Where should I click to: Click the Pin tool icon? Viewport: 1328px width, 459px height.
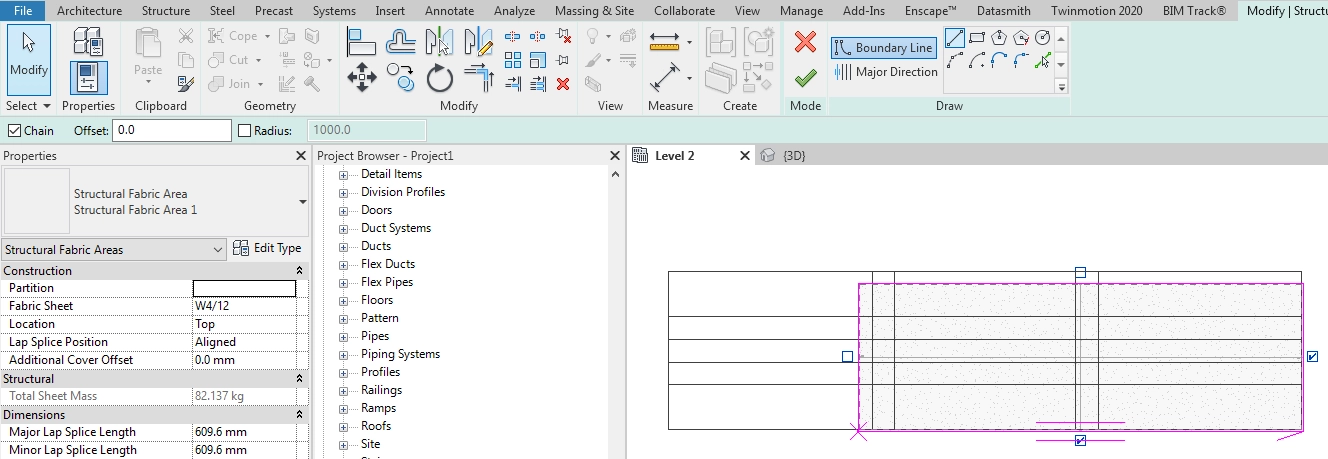coord(563,60)
